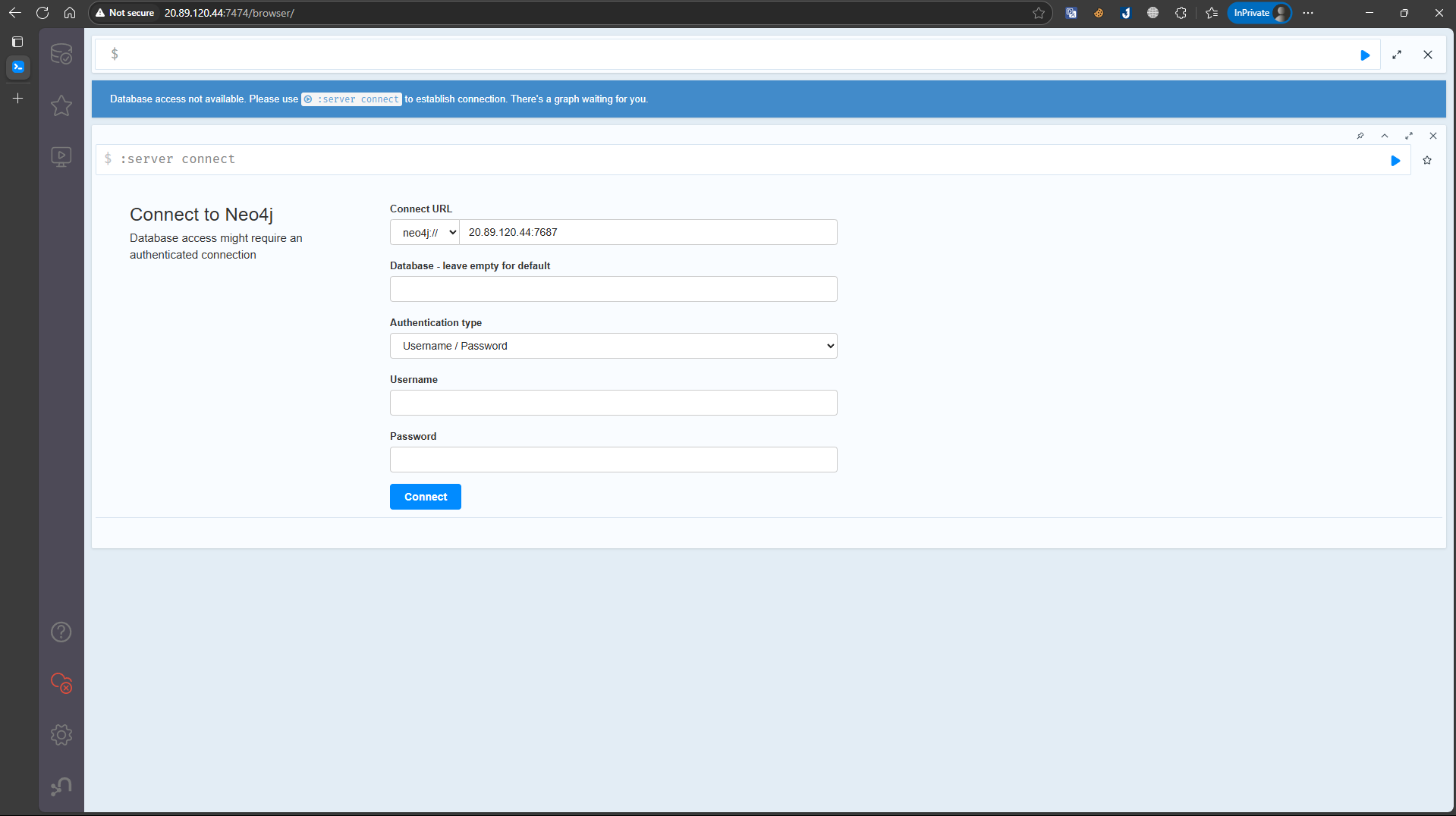Click the Not secure site warning
Screen dimensions: 1456x816
[x=125, y=13]
